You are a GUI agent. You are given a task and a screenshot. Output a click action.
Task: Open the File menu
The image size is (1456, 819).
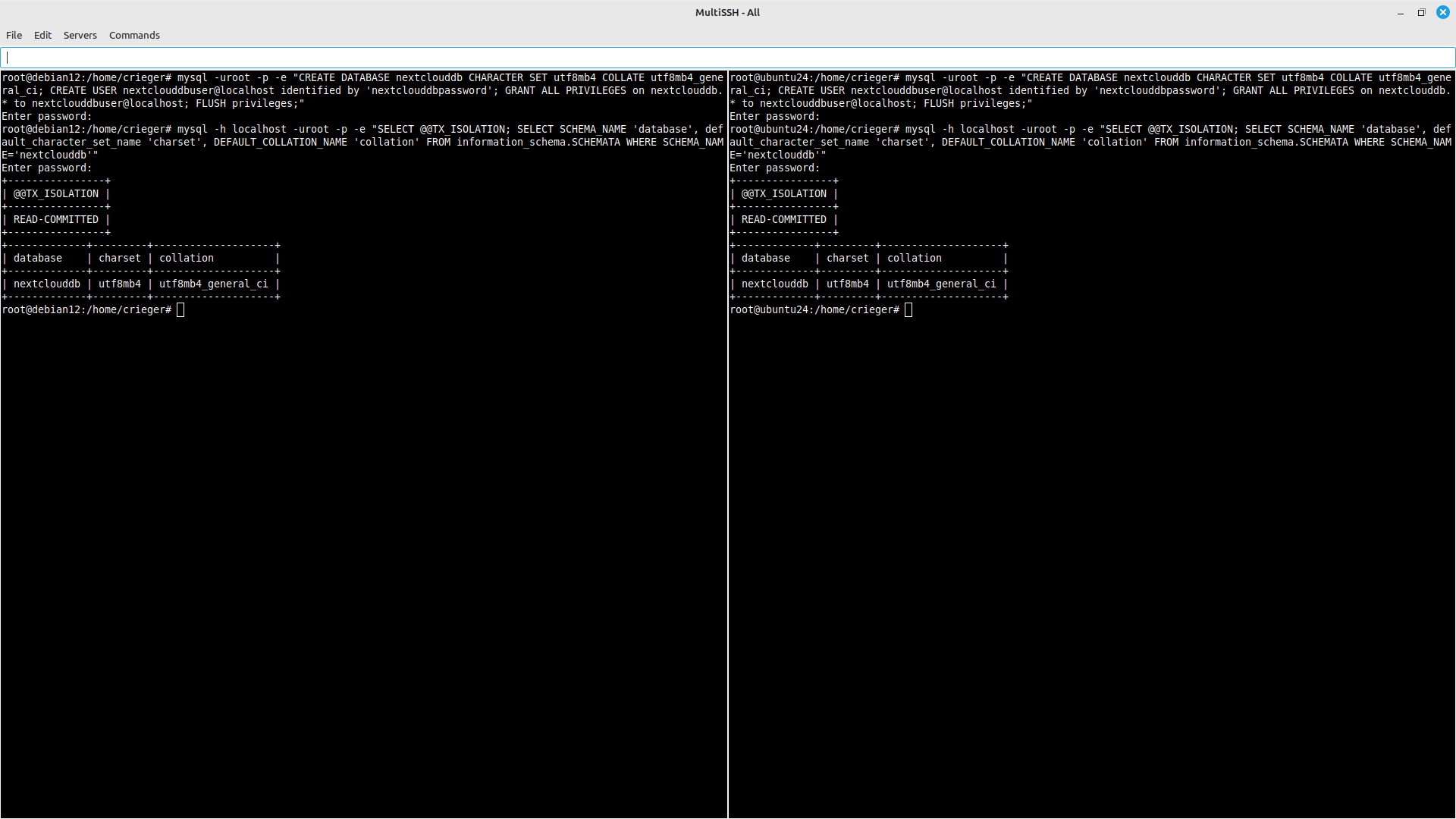pos(14,35)
